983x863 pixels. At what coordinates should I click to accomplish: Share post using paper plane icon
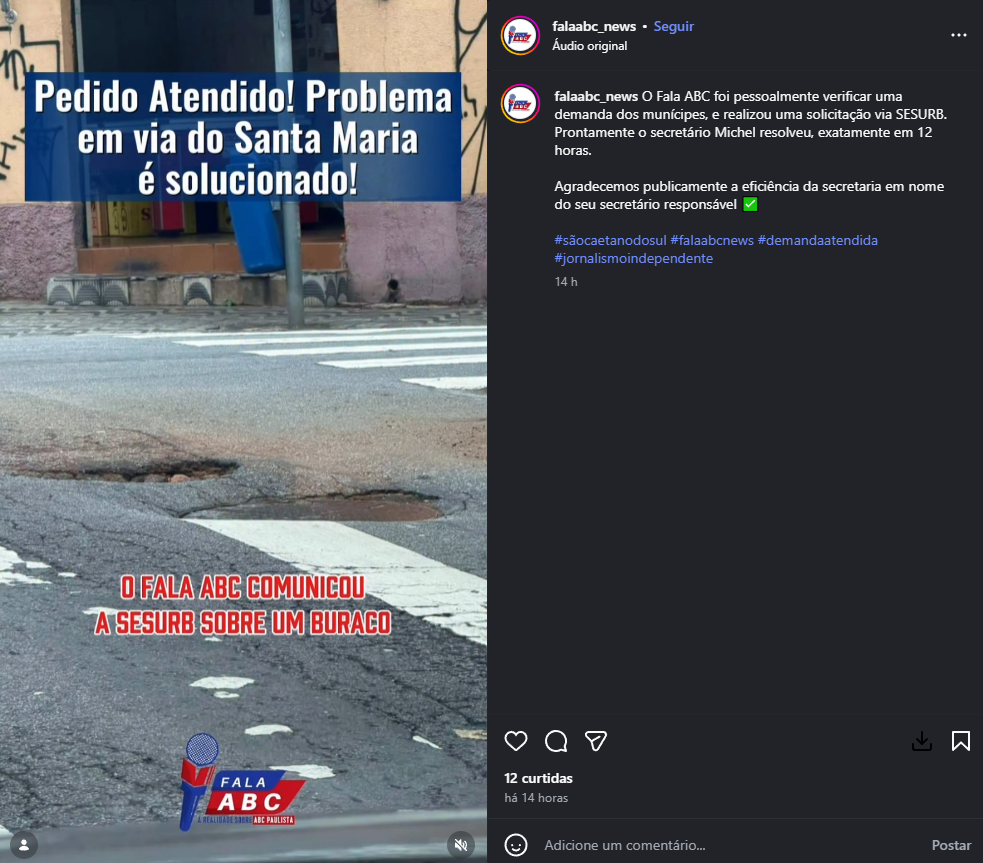[x=596, y=741]
